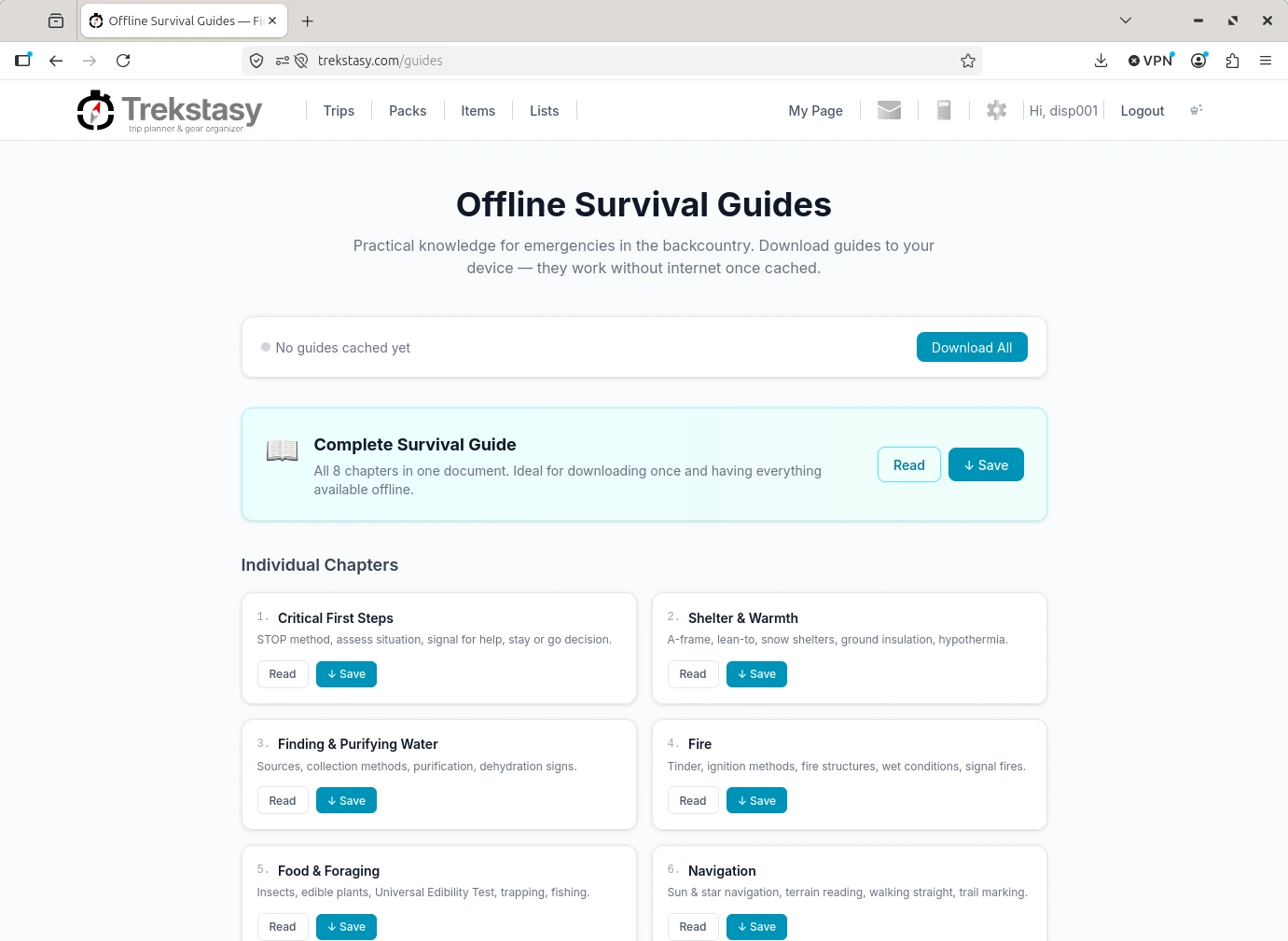Click the site permissions icon in address bar
Image resolution: width=1288 pixels, height=941 pixels.
click(x=283, y=61)
